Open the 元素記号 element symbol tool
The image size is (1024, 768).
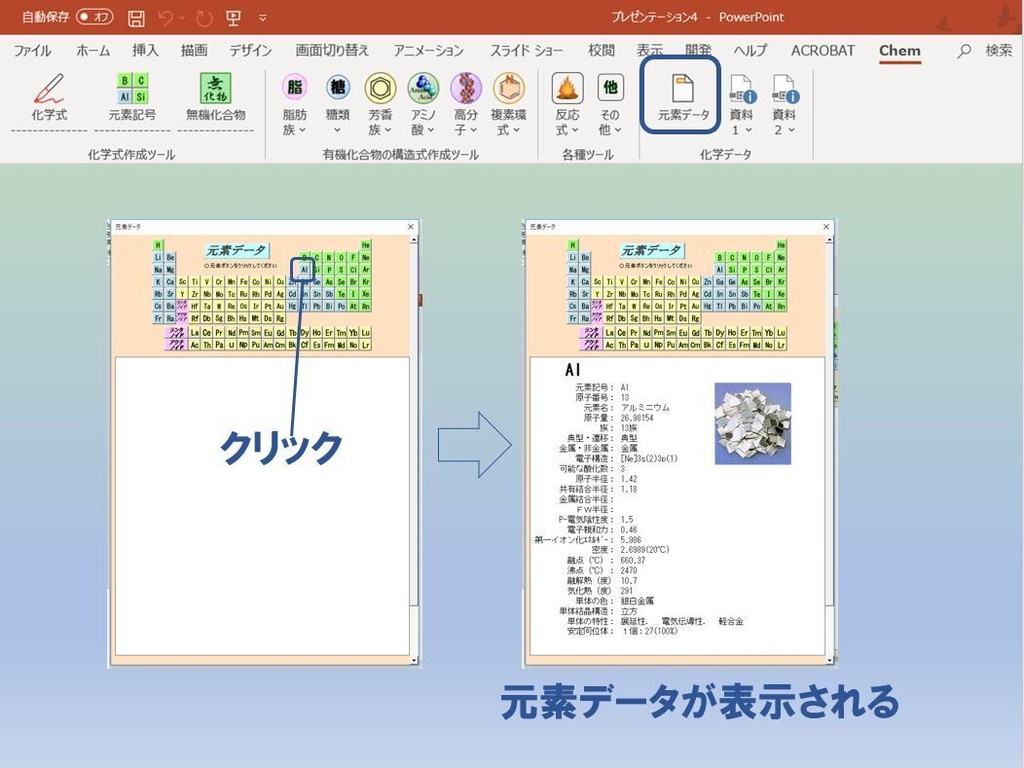[133, 98]
